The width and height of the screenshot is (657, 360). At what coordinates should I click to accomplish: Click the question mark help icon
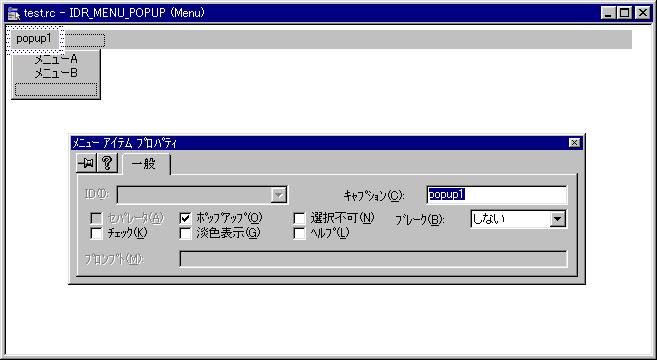click(x=107, y=163)
